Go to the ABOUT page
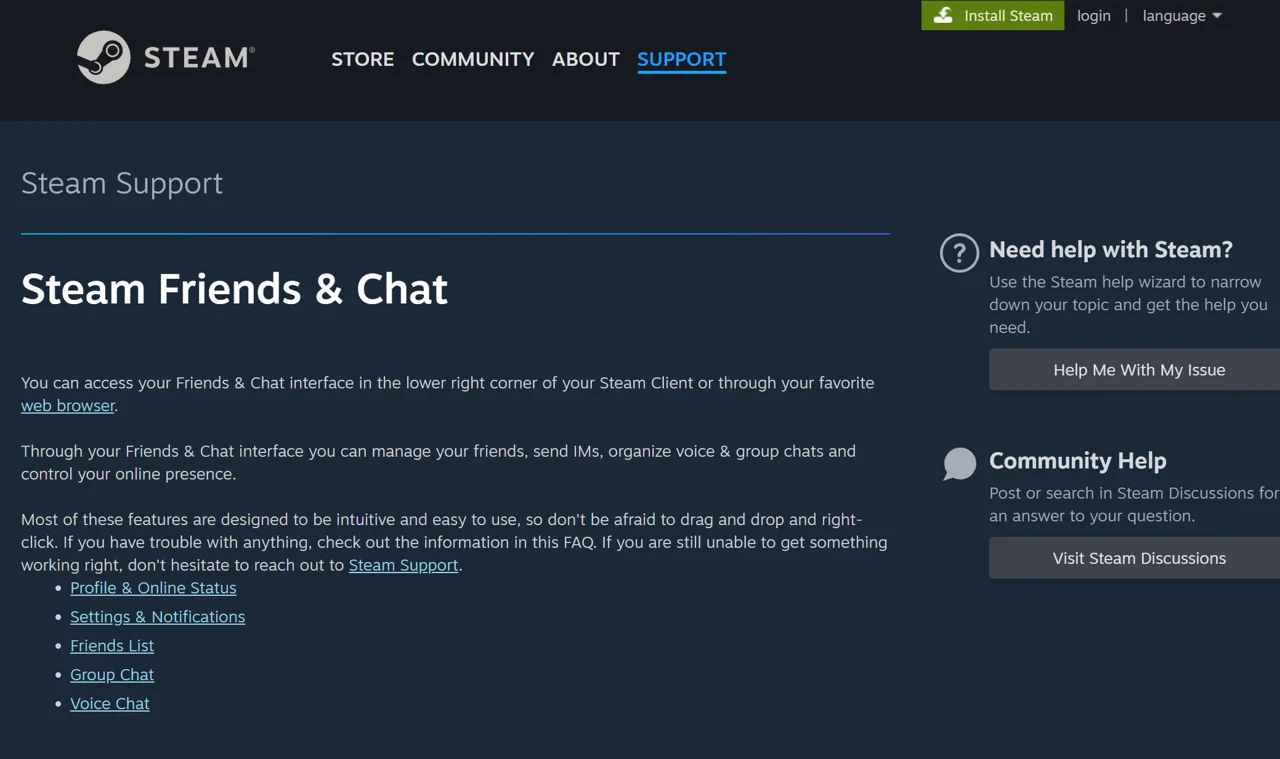Image resolution: width=1280 pixels, height=759 pixels. [586, 59]
